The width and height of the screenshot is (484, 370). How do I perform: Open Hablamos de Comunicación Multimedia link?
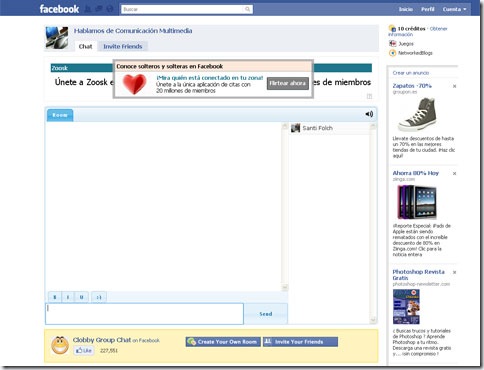pyautogui.click(x=133, y=31)
